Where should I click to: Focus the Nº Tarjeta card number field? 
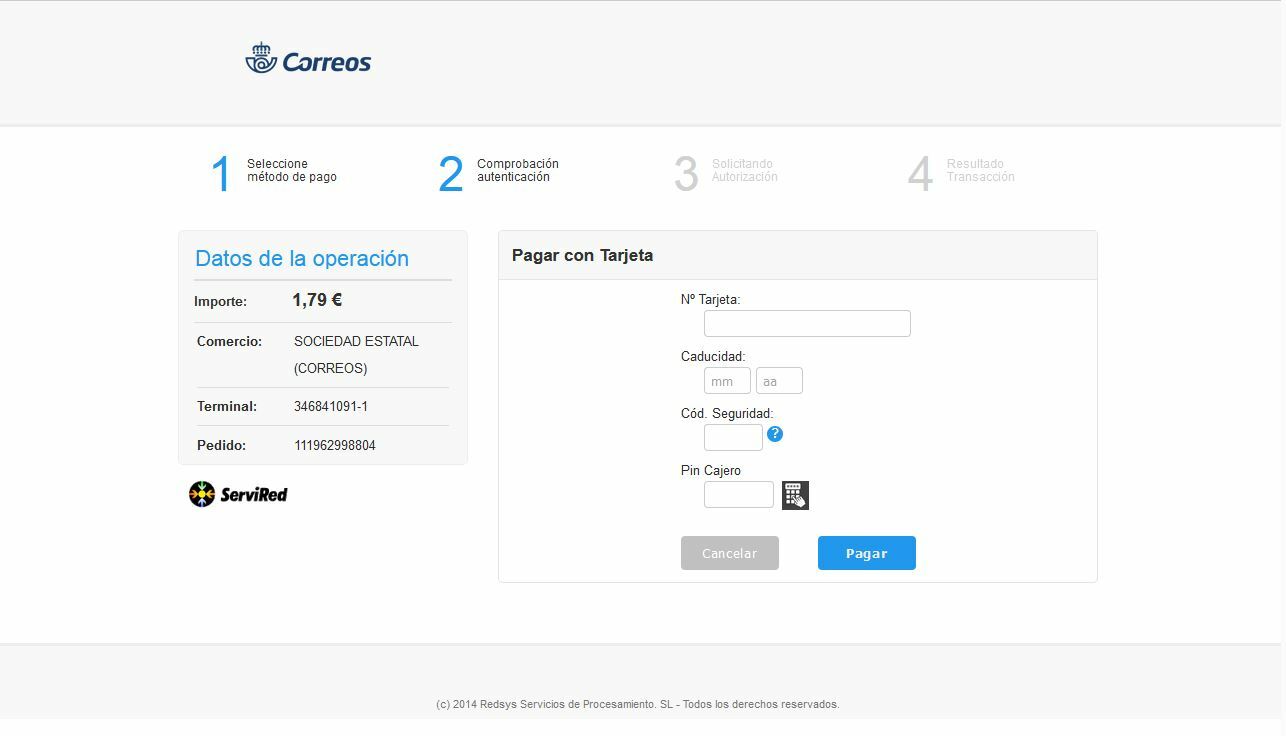tap(807, 323)
